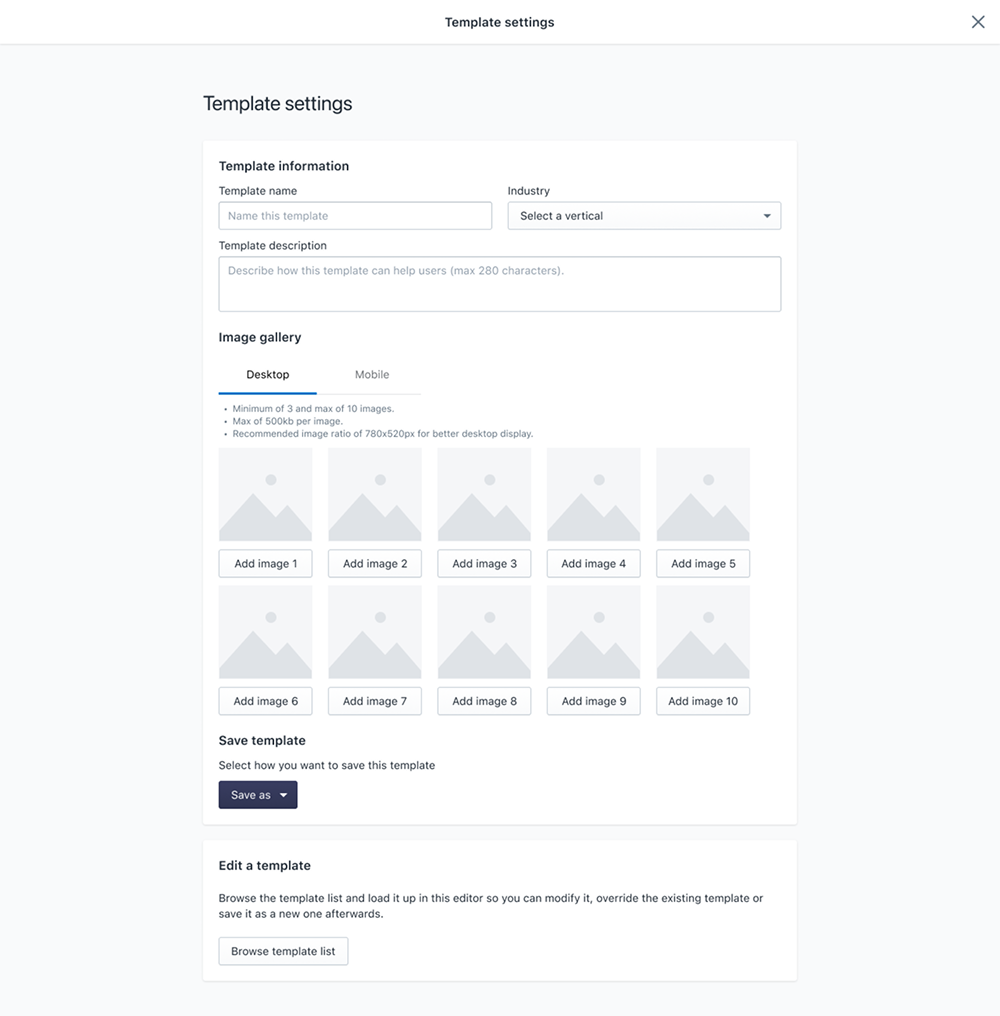This screenshot has height=1016, width=1000.
Task: Click the placeholder thumbnail above Add image 9
Action: click(593, 631)
